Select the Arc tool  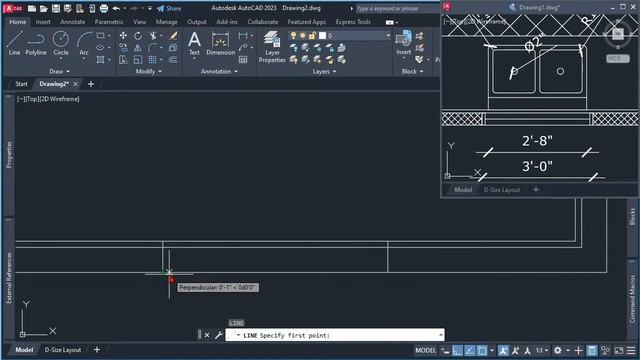pyautogui.click(x=84, y=43)
